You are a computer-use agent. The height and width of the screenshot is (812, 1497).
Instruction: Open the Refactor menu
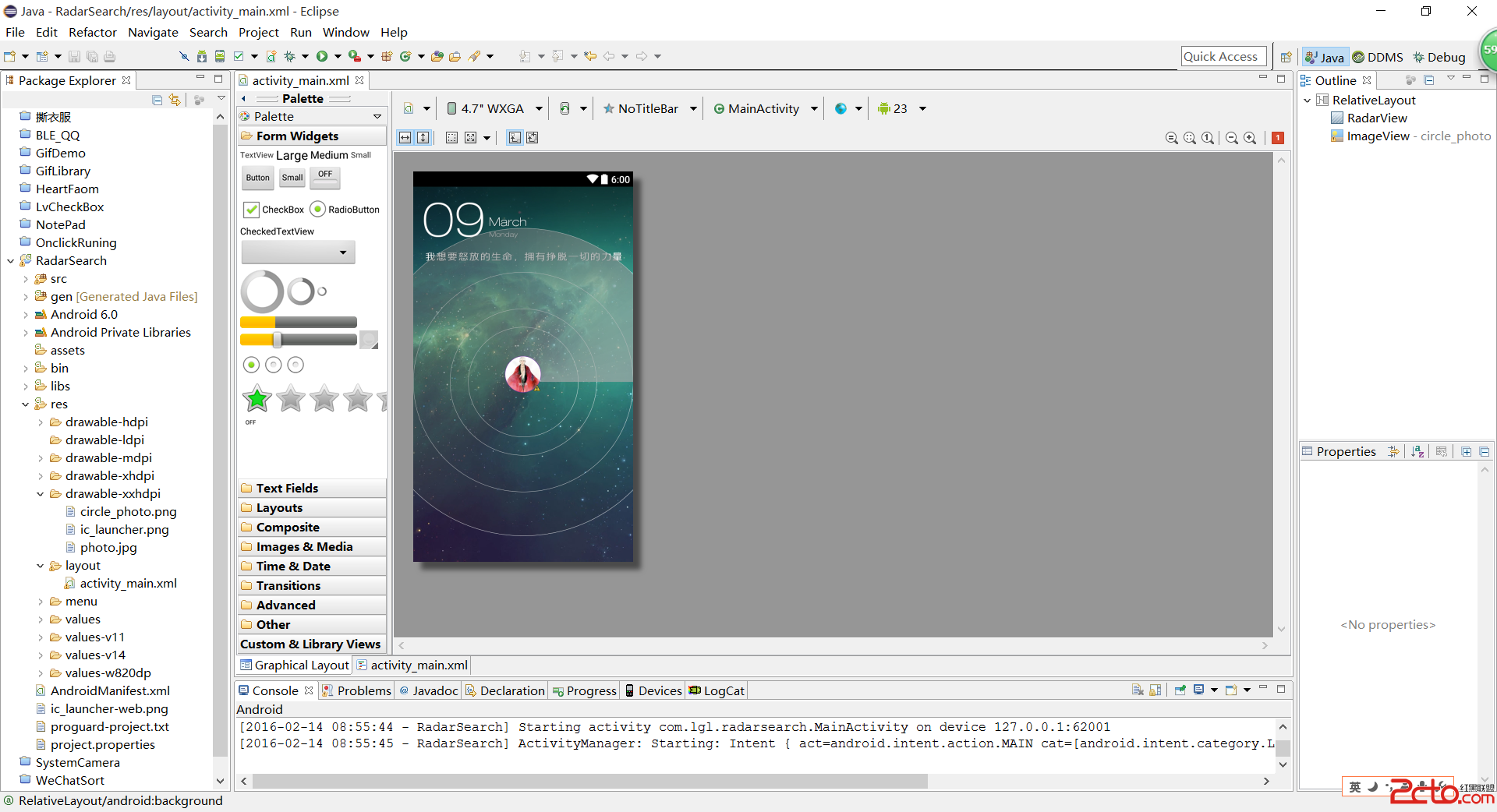pos(92,33)
